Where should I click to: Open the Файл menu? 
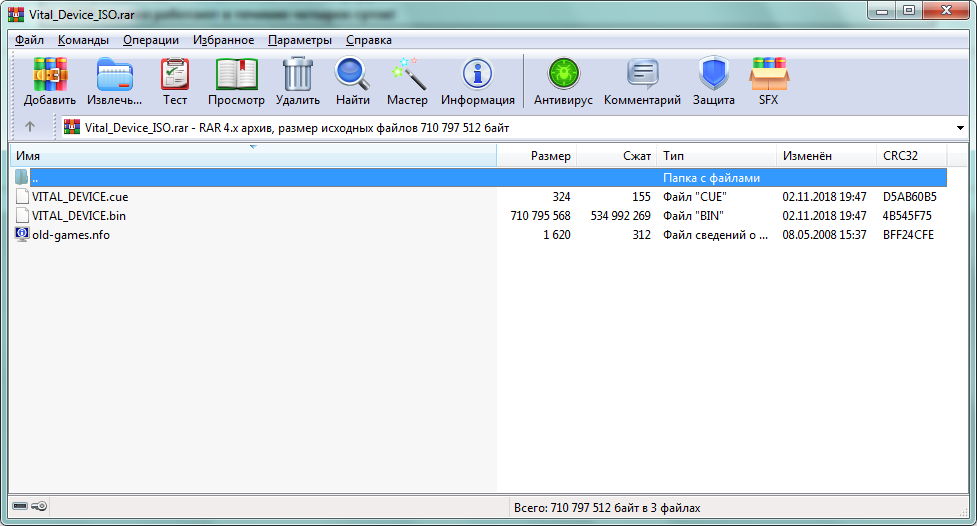coord(29,40)
